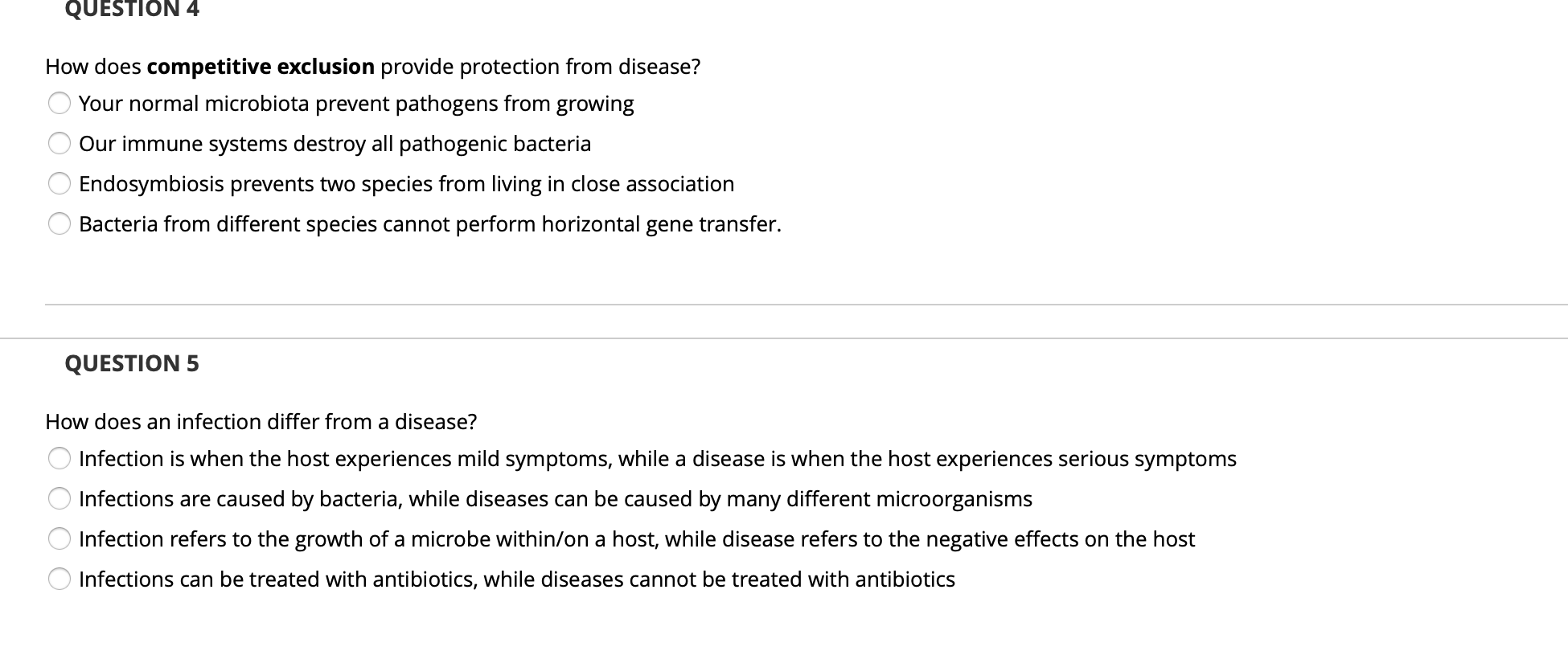
Task: Click the QUESTION 5 heading
Action: click(132, 363)
